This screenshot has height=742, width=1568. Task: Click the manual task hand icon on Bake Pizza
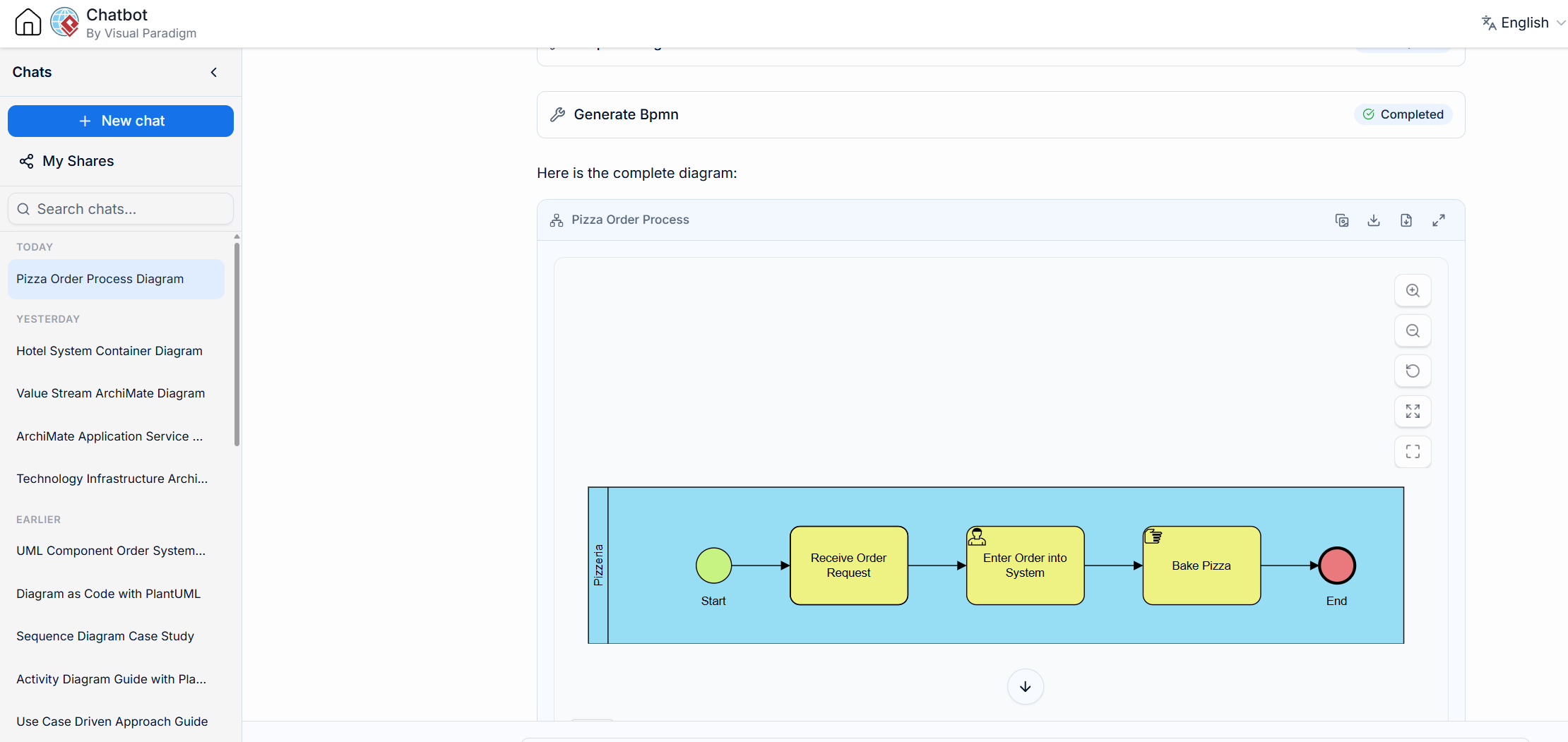tap(1153, 537)
